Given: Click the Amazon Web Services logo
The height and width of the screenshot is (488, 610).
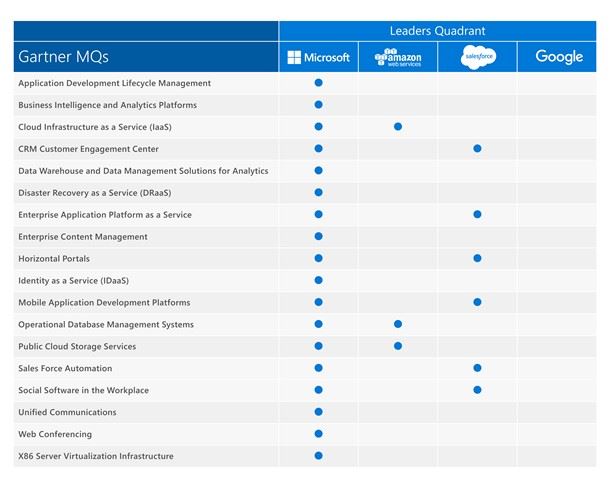Looking at the screenshot, I should coord(398,57).
